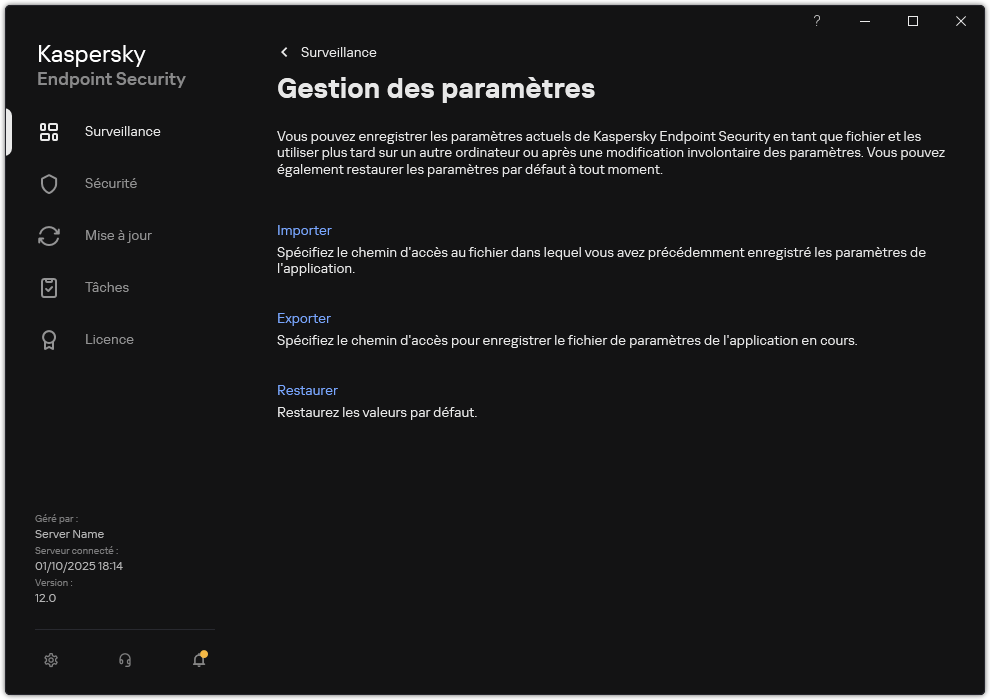990x700 pixels.
Task: Click the Importer link
Action: point(304,230)
